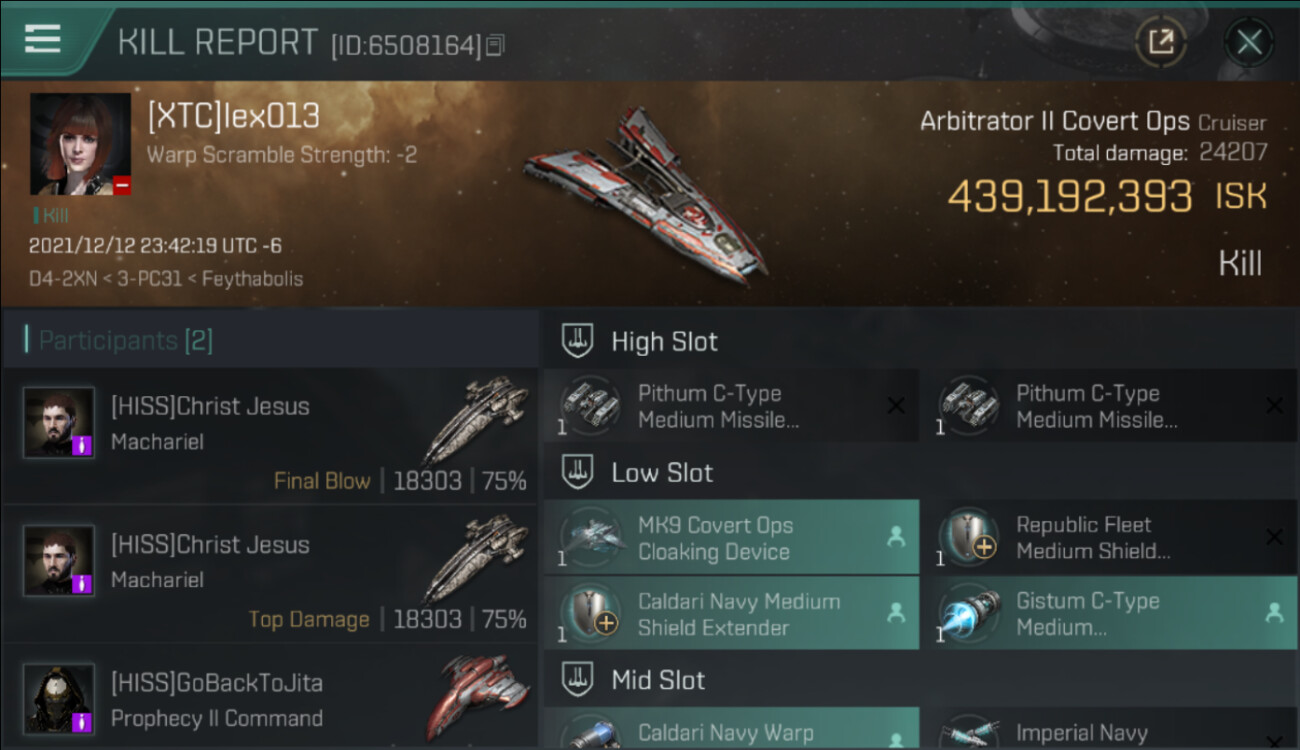Select the Participants [2] tab
Screen dimensions: 1300x750
click(125, 341)
